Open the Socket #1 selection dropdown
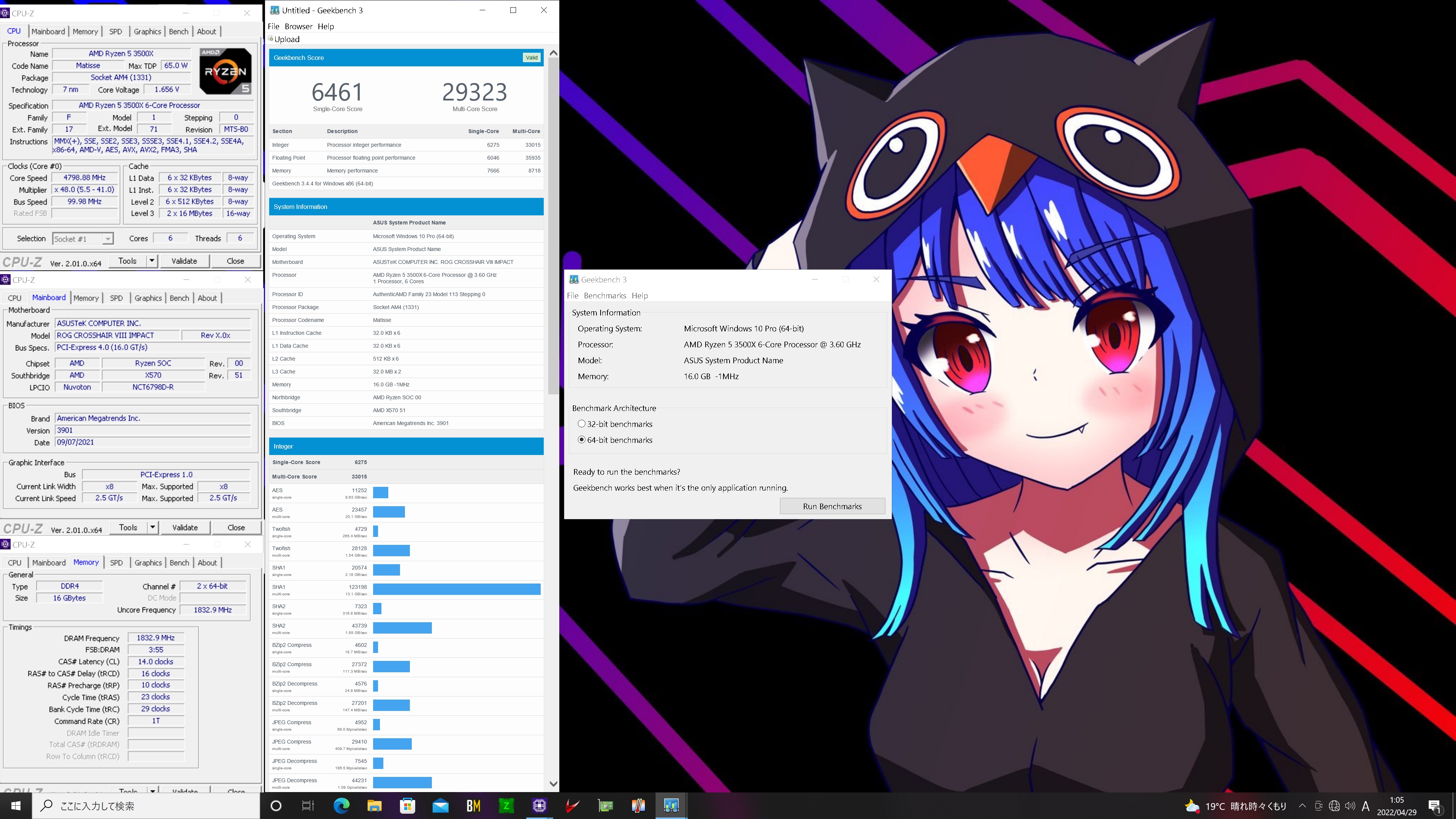 (x=83, y=239)
